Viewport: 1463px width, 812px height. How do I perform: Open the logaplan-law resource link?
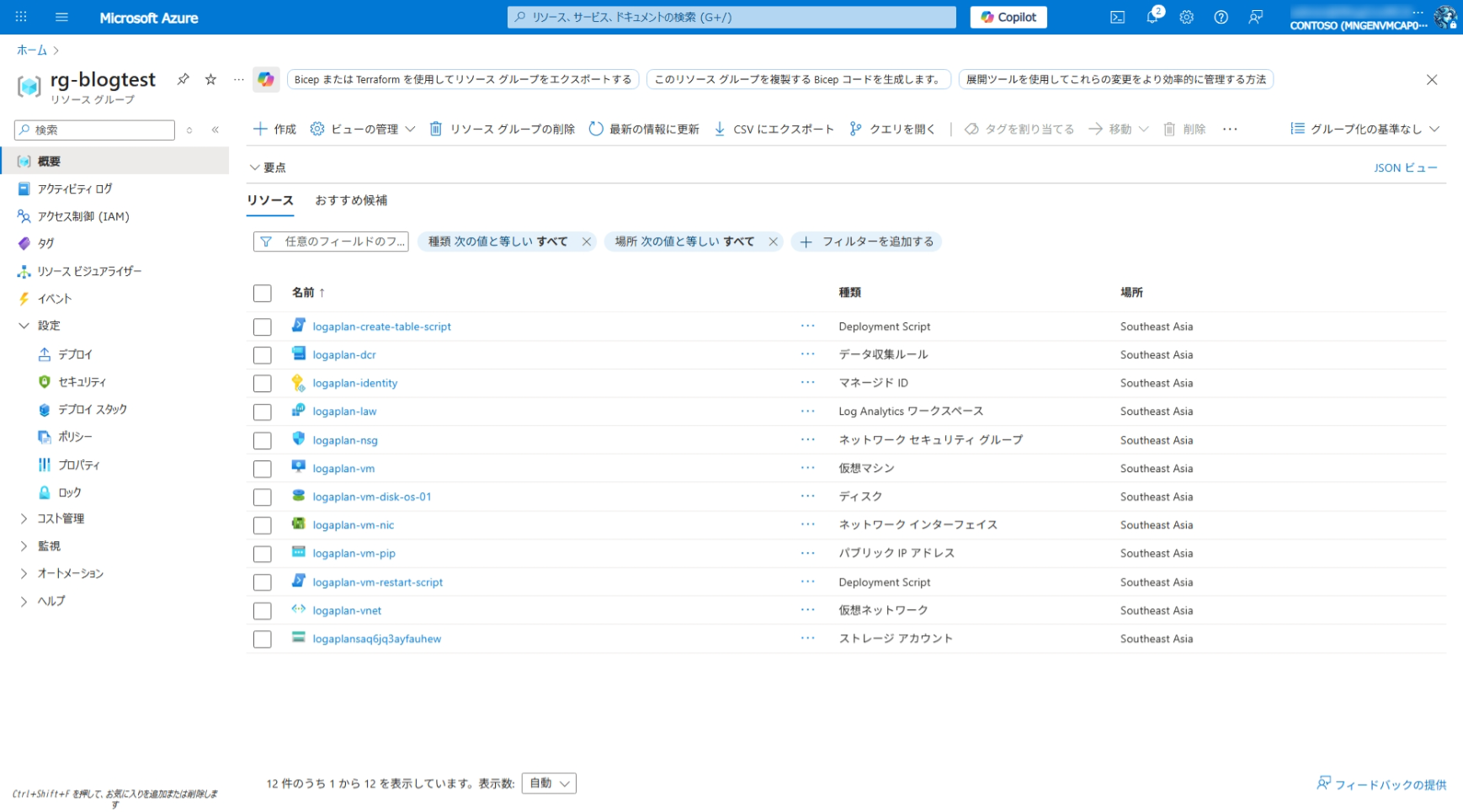(344, 411)
